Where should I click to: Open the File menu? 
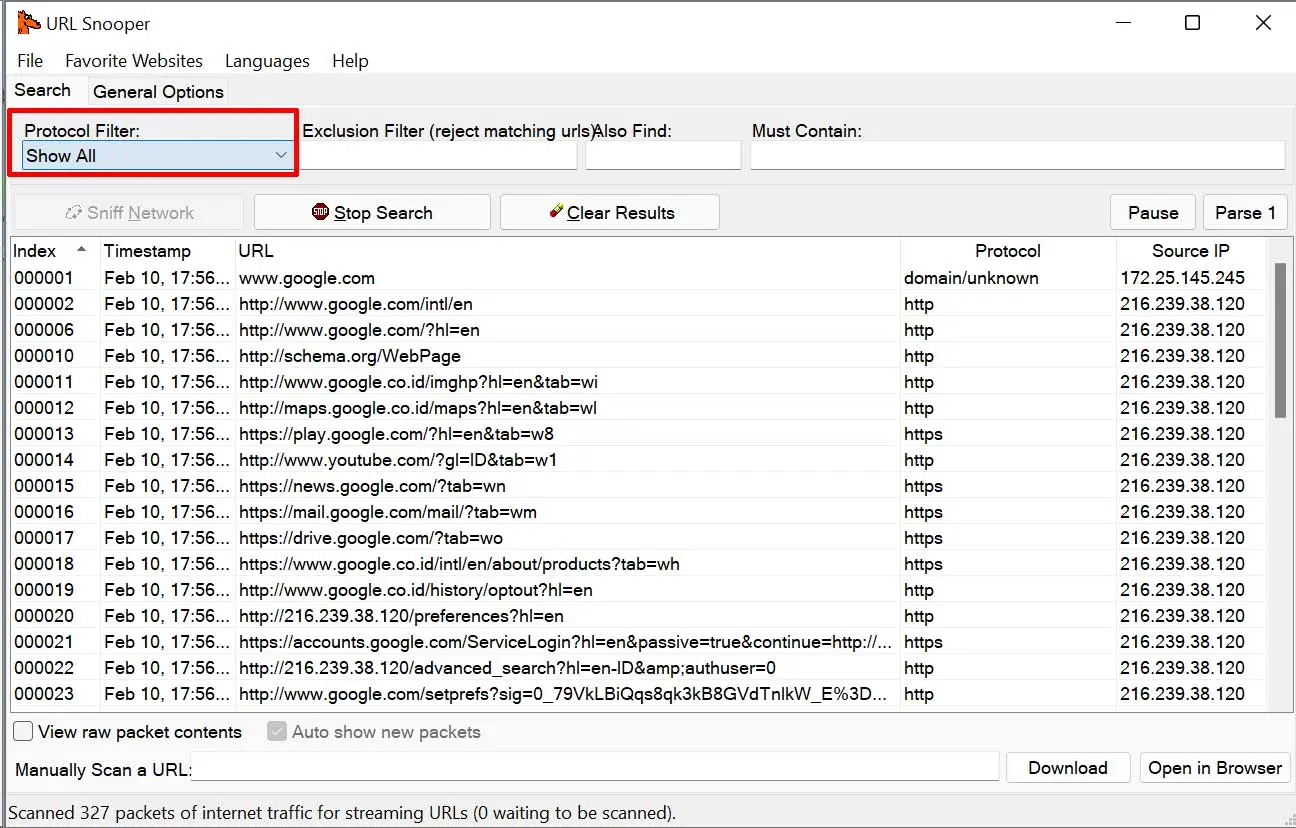(30, 61)
